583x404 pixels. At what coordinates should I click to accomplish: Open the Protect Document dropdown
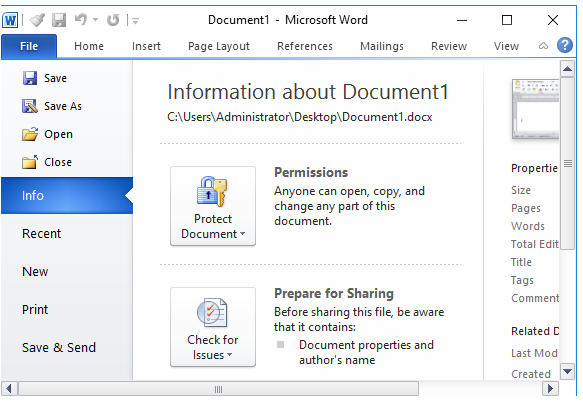tap(213, 206)
